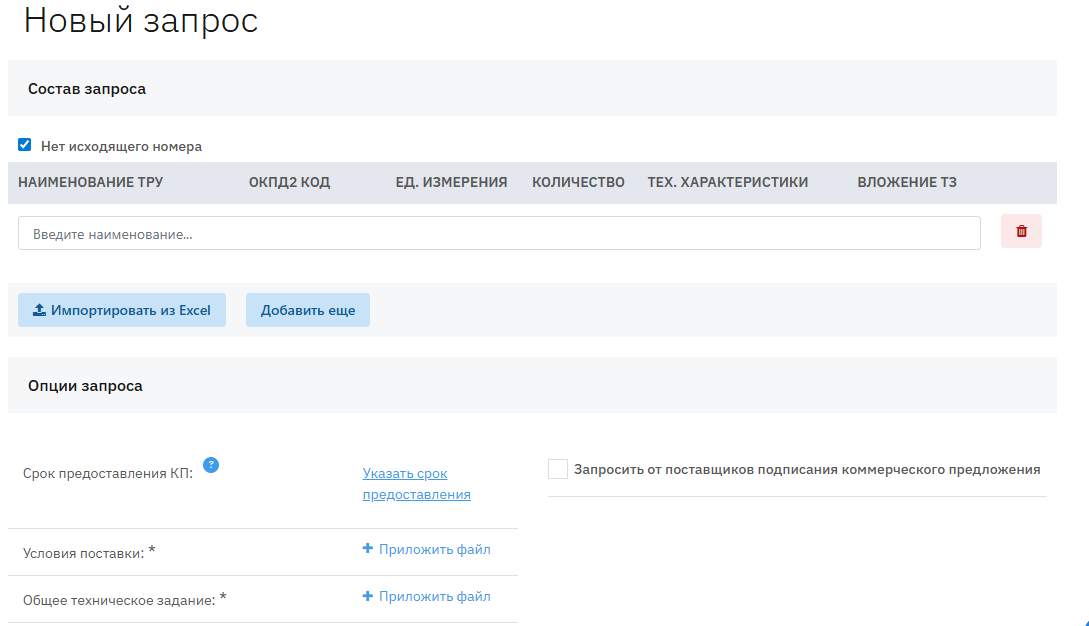1089x626 pixels.
Task: Click the blue help icon near Срок предоставления КП
Action: click(x=211, y=465)
